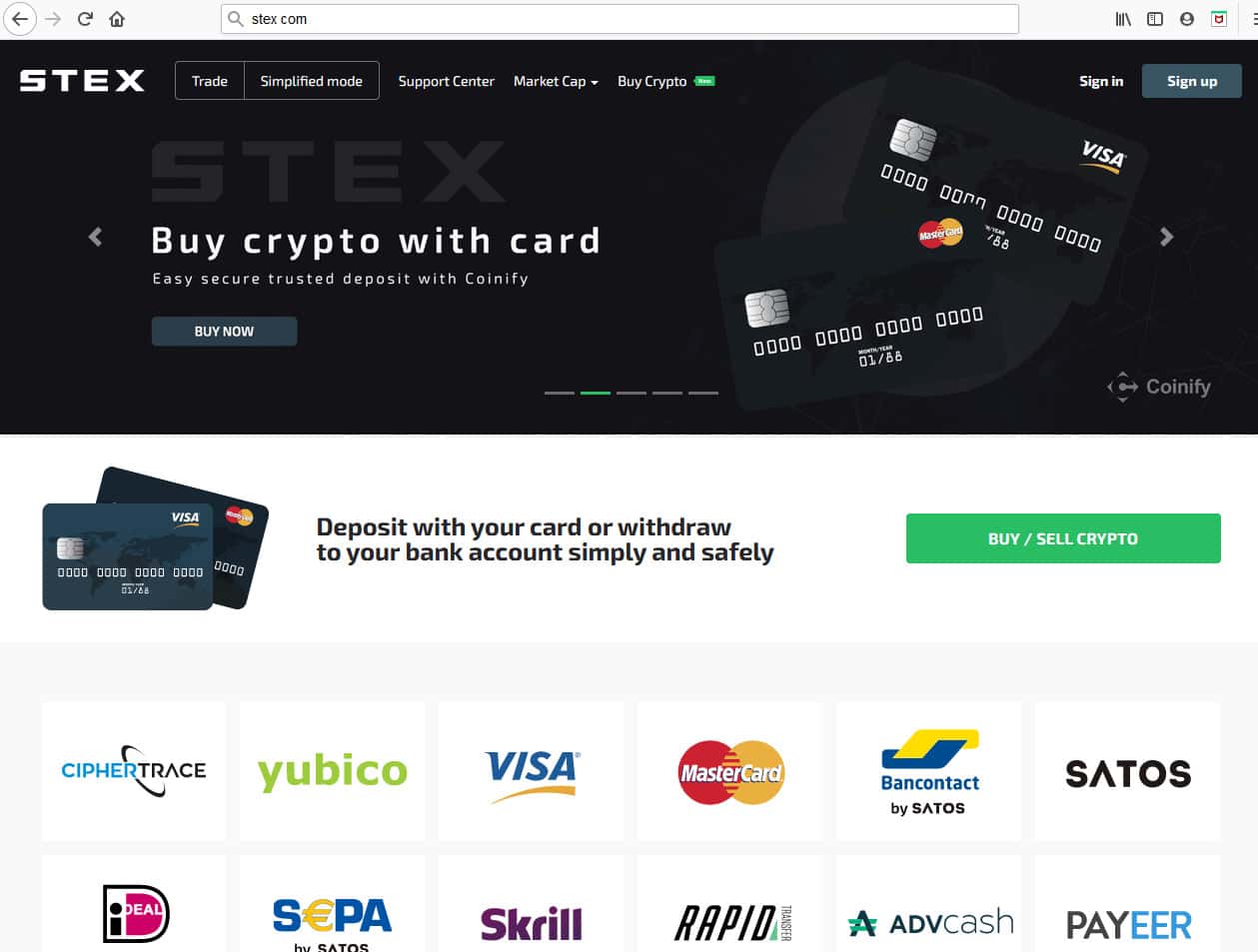This screenshot has width=1258, height=952.
Task: Select the third carousel indicator bar
Action: [631, 393]
